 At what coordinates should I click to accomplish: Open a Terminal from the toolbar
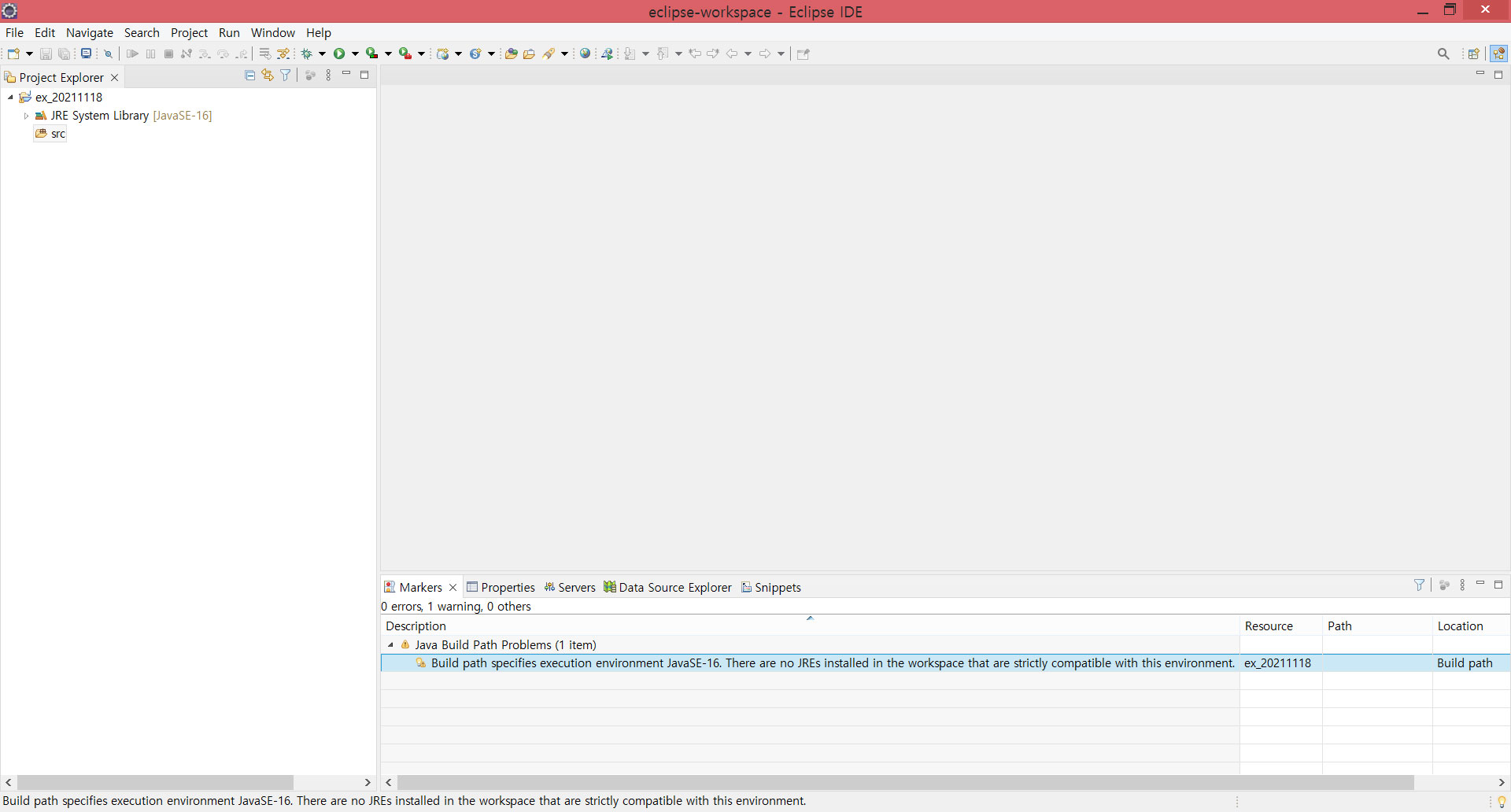[86, 54]
